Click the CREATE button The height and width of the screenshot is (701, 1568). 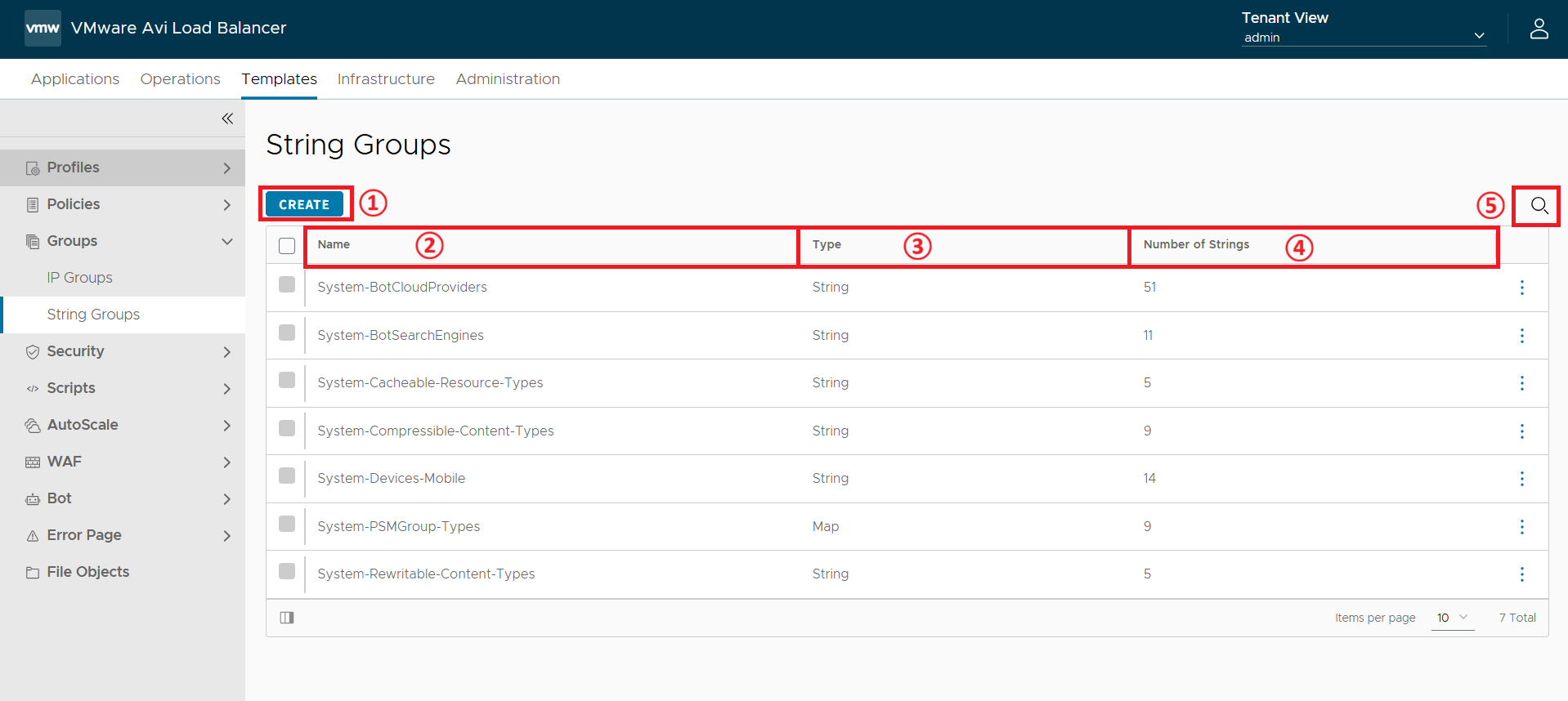(304, 204)
